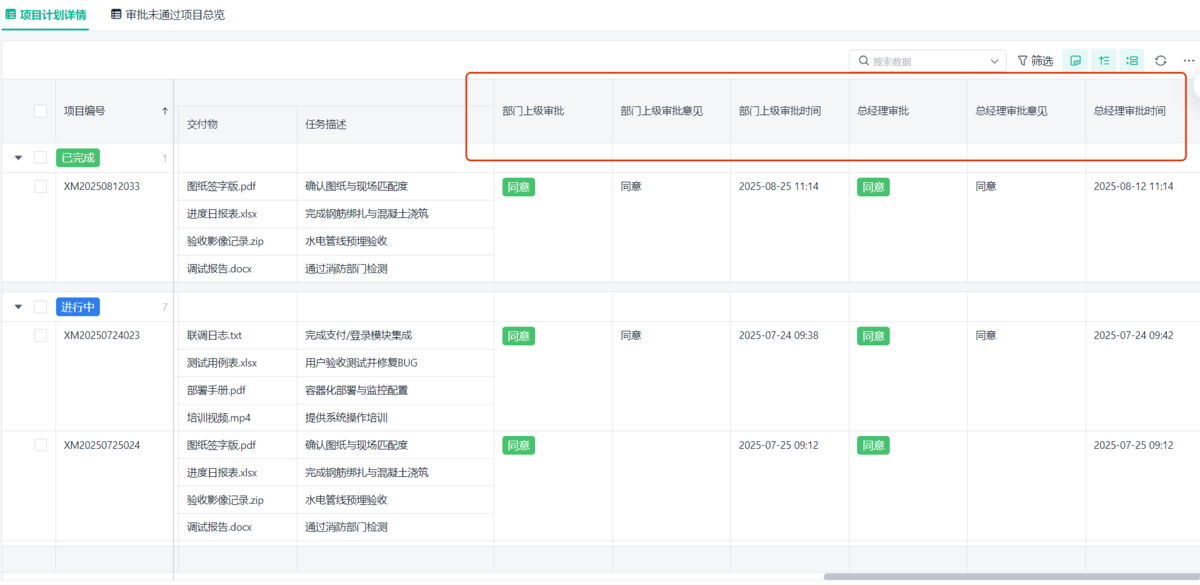
Task: Collapse the 已完成 group
Action: (x=18, y=157)
